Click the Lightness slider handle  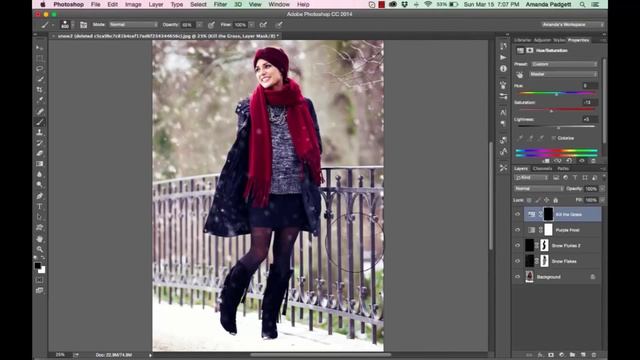[x=558, y=128]
